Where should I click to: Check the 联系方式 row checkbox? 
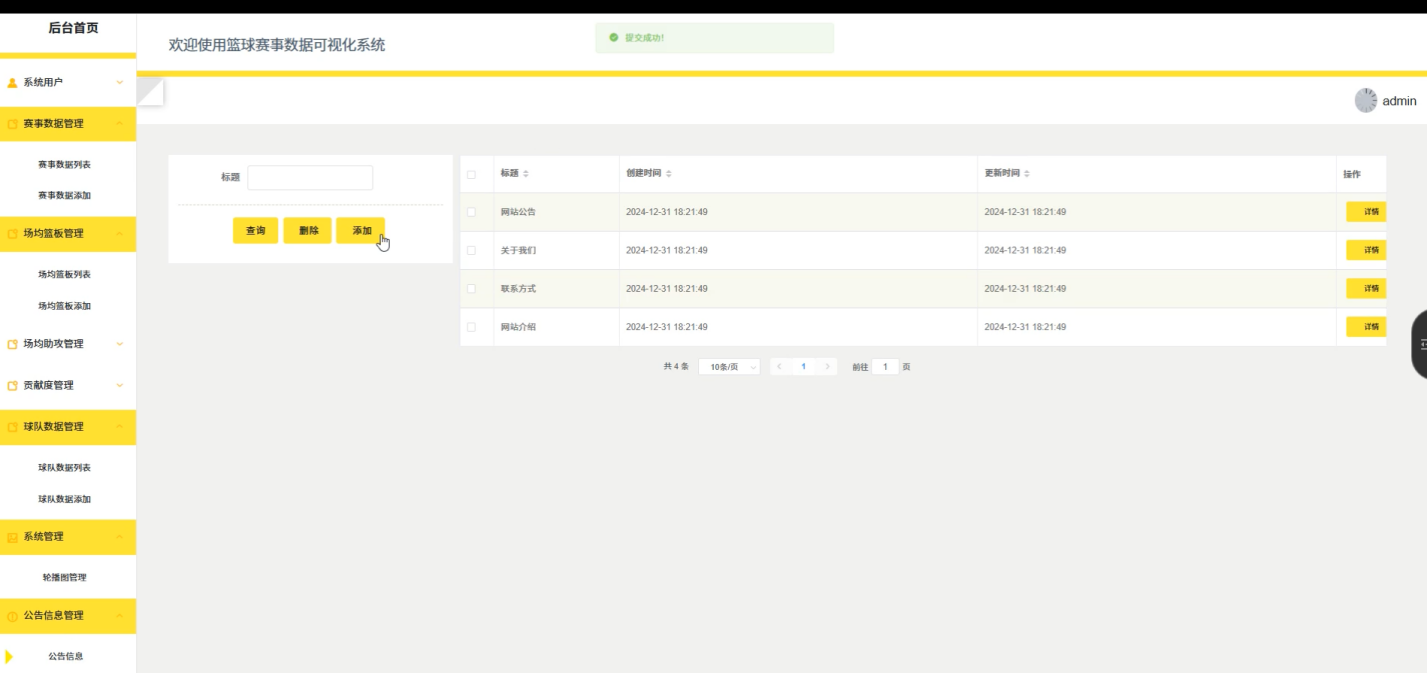pos(472,289)
